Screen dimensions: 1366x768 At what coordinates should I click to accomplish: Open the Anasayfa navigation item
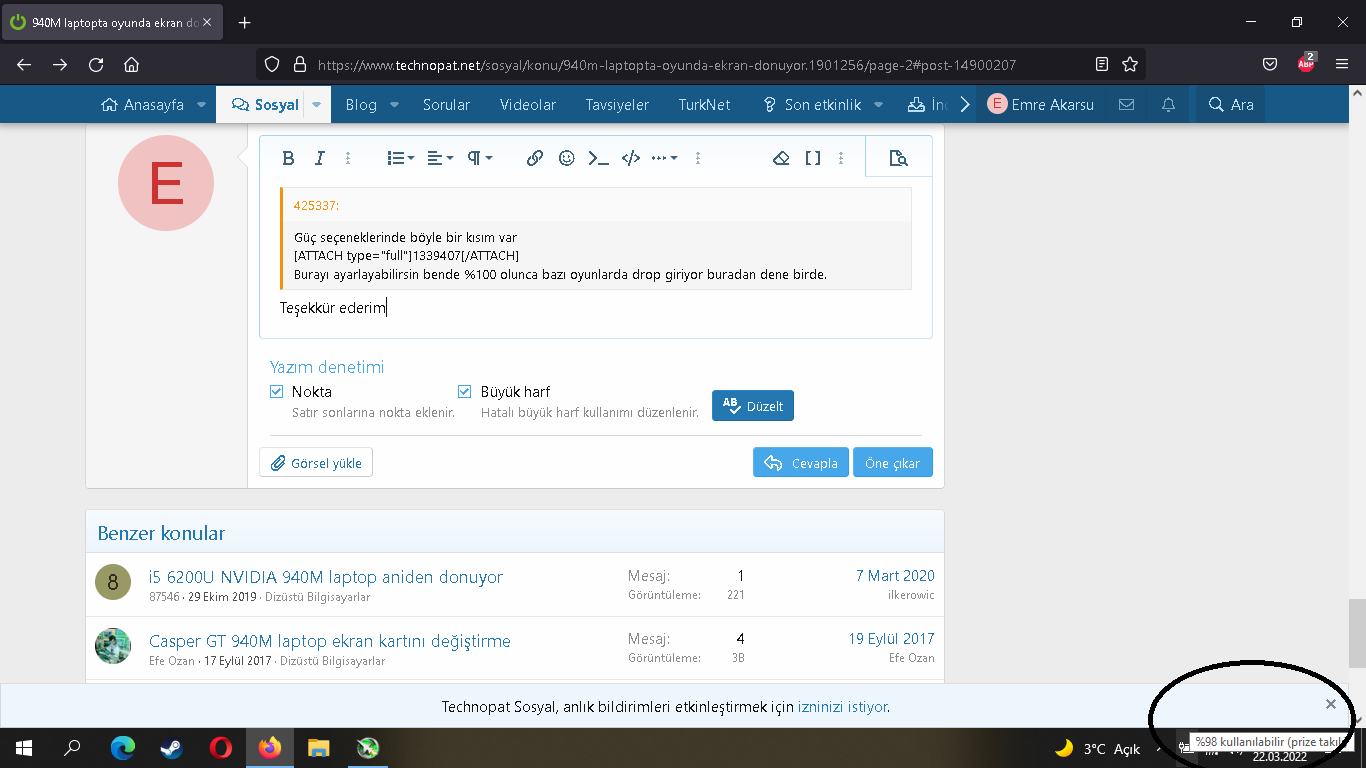143,104
